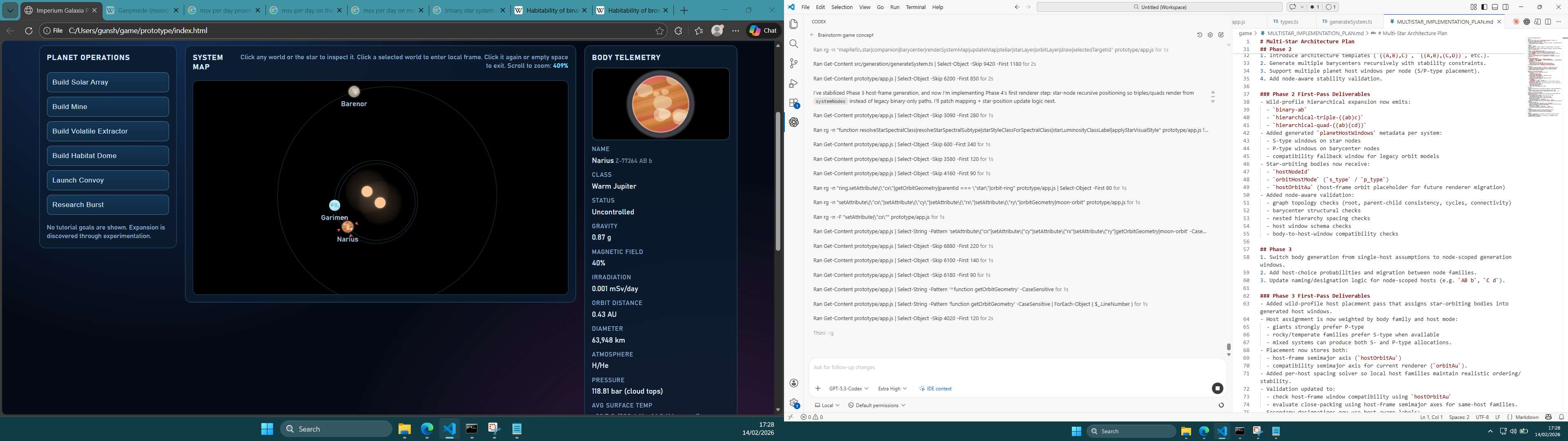The height and width of the screenshot is (441, 1568).
Task: Toggle the IDE context option
Action: [x=935, y=389]
